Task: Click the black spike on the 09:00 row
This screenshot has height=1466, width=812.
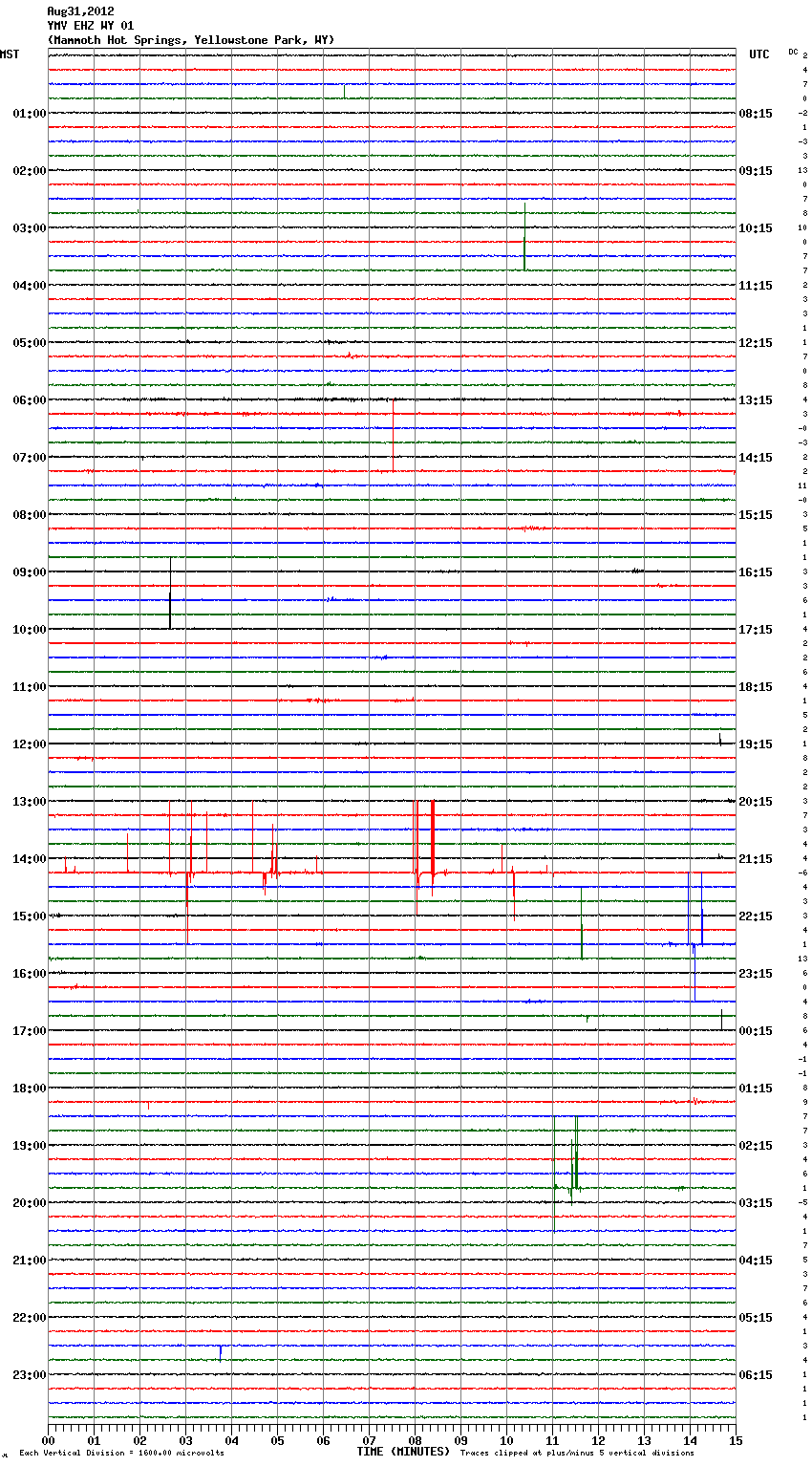Action: pos(170,593)
